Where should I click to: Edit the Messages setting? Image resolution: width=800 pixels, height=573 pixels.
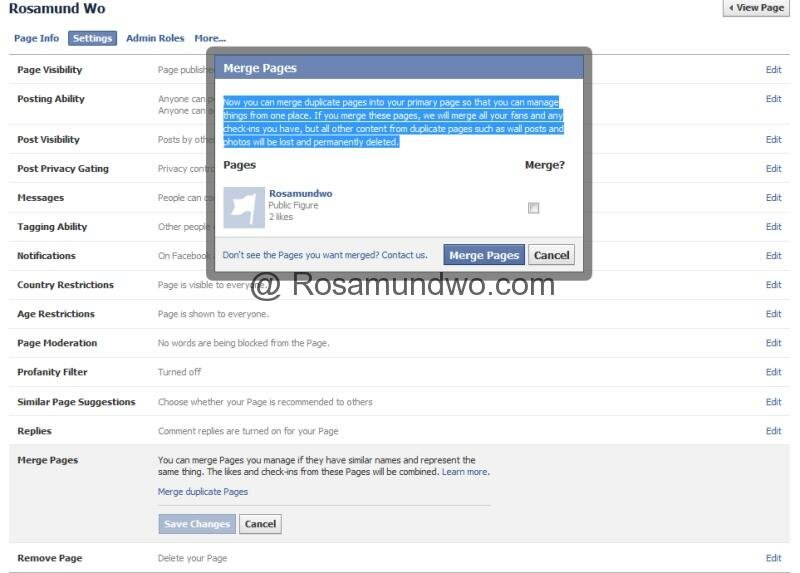[773, 198]
